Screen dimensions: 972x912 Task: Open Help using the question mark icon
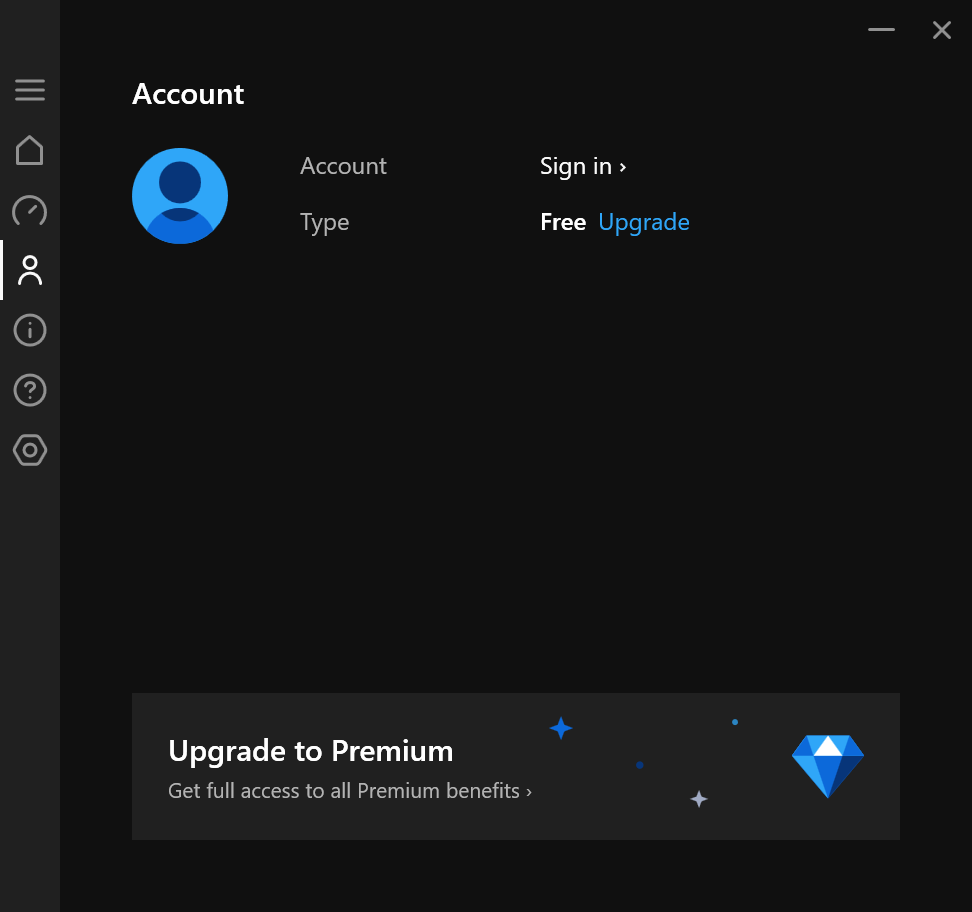(x=30, y=390)
